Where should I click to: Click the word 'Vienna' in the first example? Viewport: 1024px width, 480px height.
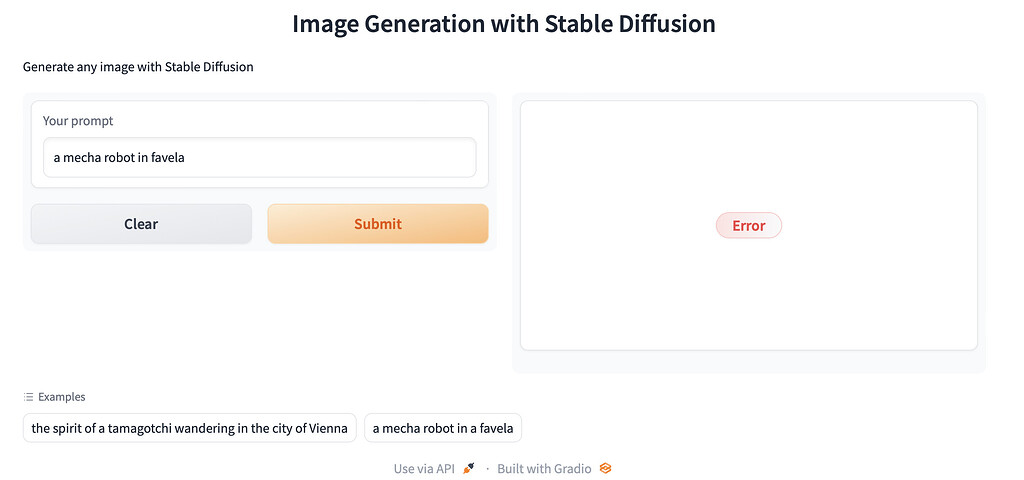click(329, 428)
